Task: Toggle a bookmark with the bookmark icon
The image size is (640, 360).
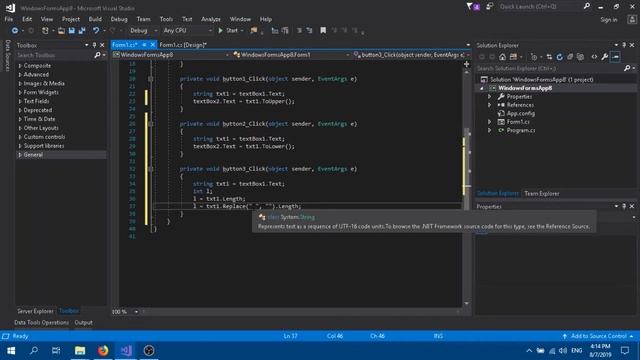Action: pos(323,31)
